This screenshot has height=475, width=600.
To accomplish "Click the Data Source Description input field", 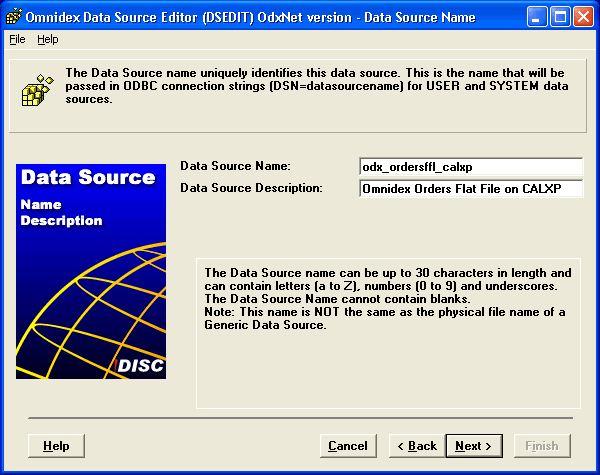I will (471, 189).
